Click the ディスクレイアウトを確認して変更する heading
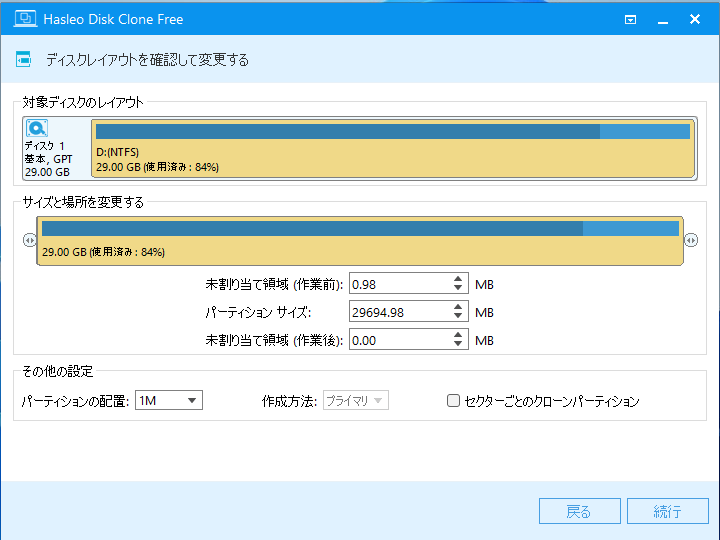 click(x=147, y=60)
